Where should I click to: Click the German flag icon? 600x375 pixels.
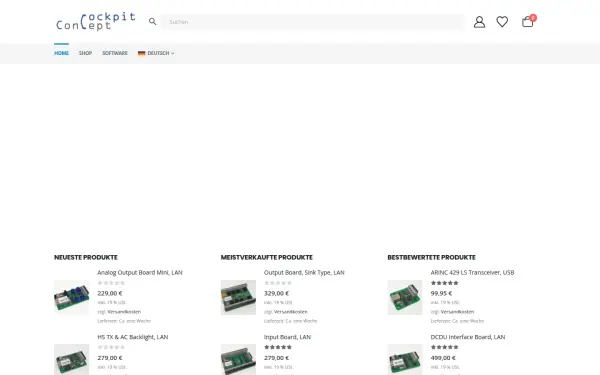(142, 53)
